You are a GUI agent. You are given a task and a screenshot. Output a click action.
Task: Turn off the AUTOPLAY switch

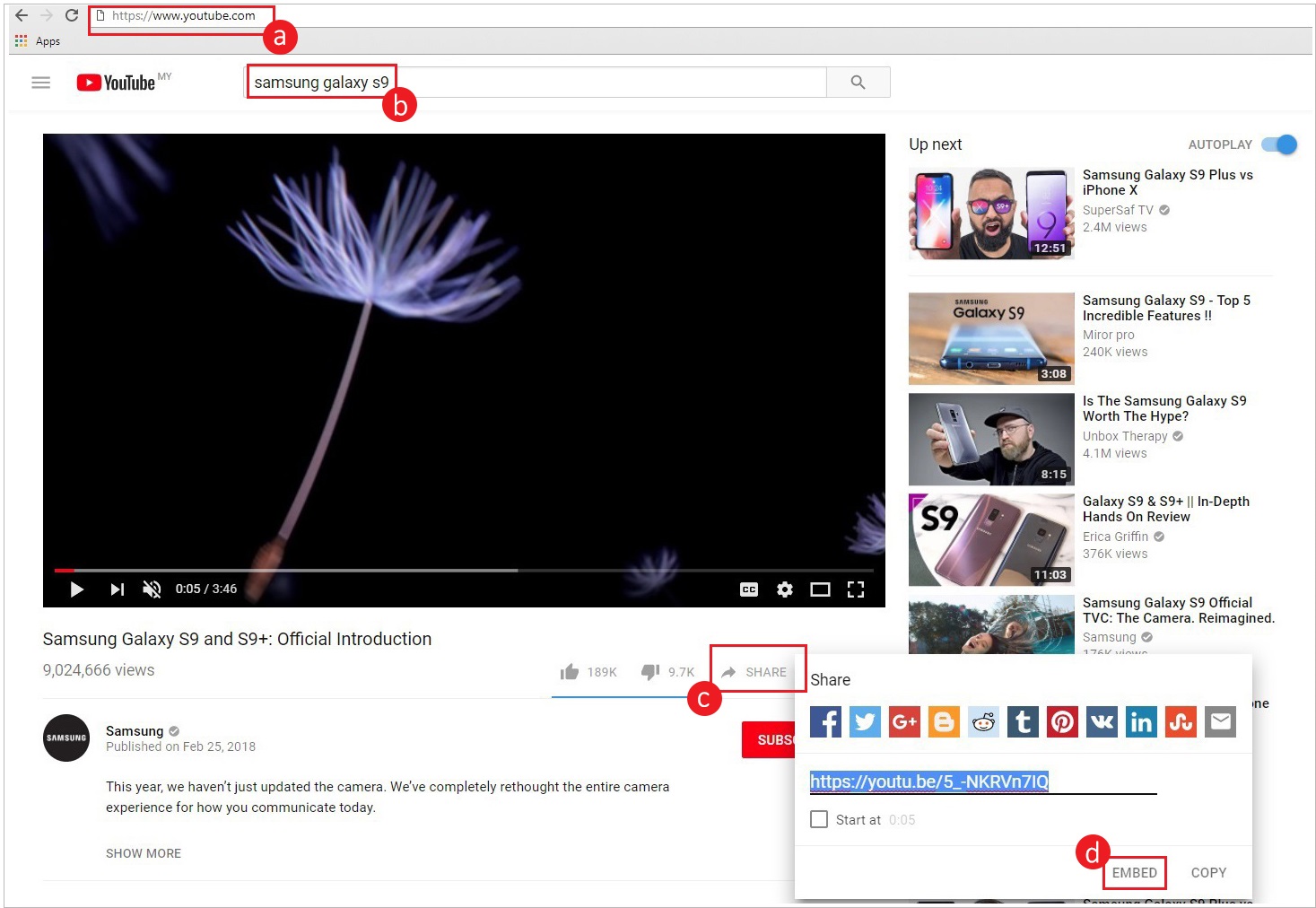click(1279, 144)
